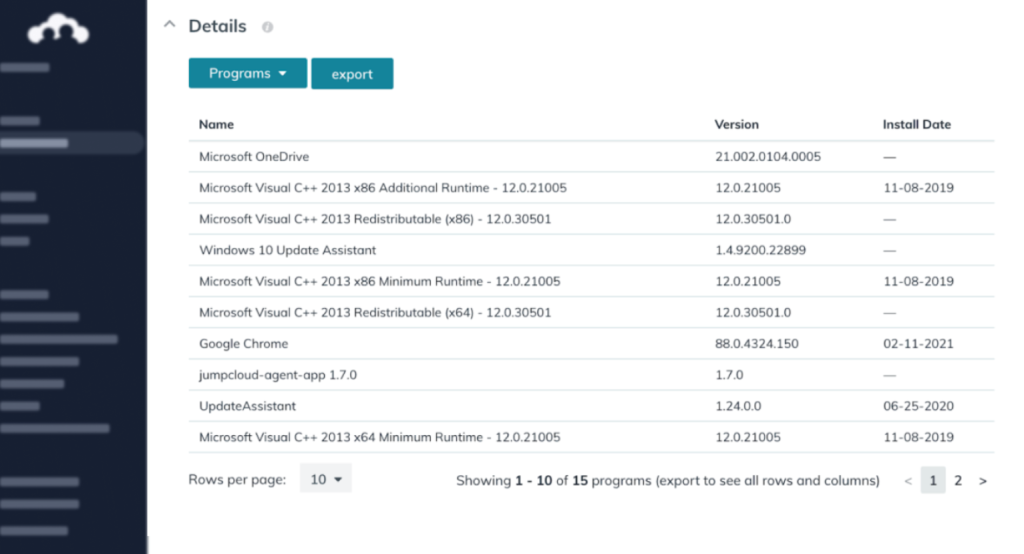The width and height of the screenshot is (1024, 554).
Task: Click the Version column header
Action: (x=737, y=124)
